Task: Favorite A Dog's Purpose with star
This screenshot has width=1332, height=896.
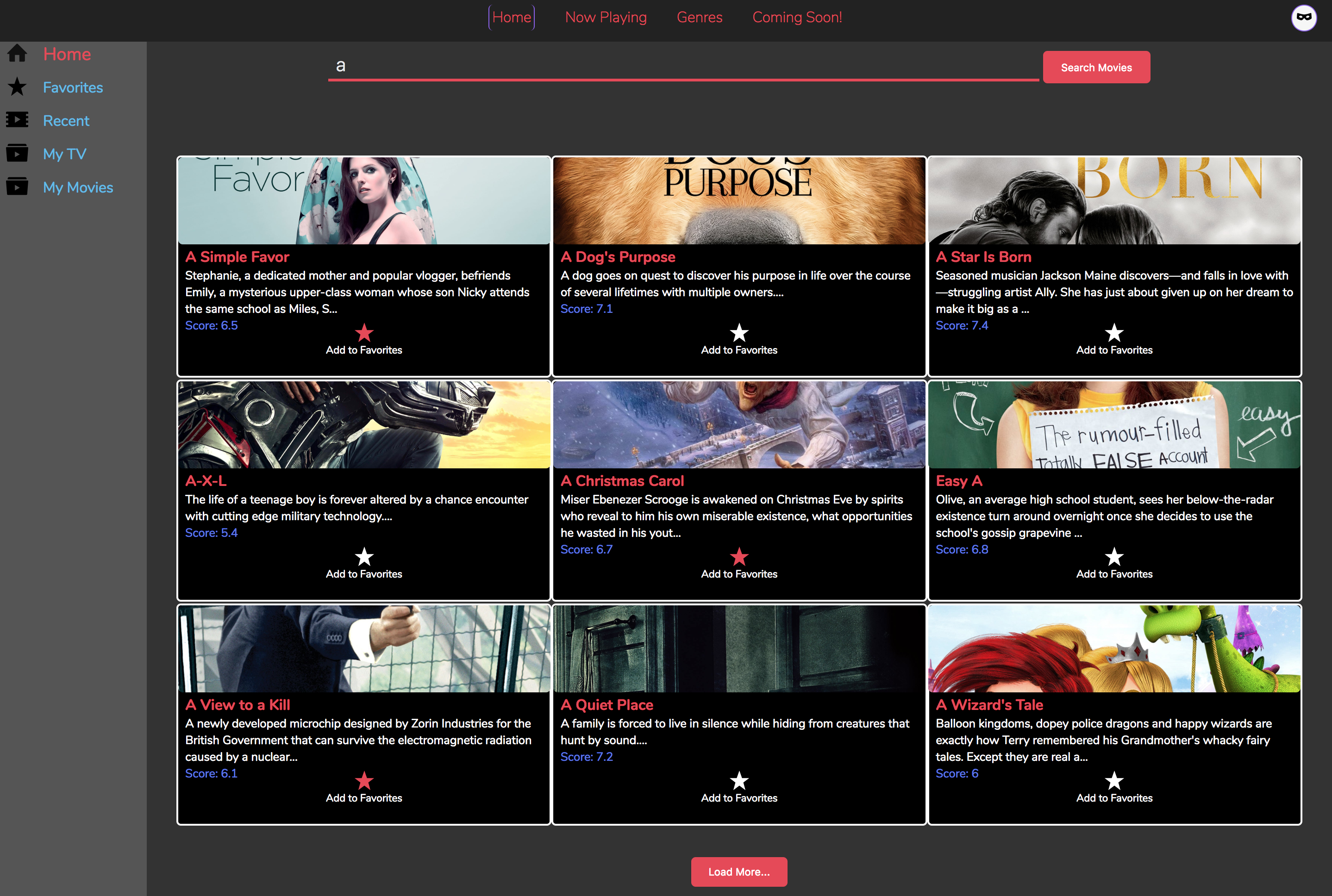Action: [738, 333]
